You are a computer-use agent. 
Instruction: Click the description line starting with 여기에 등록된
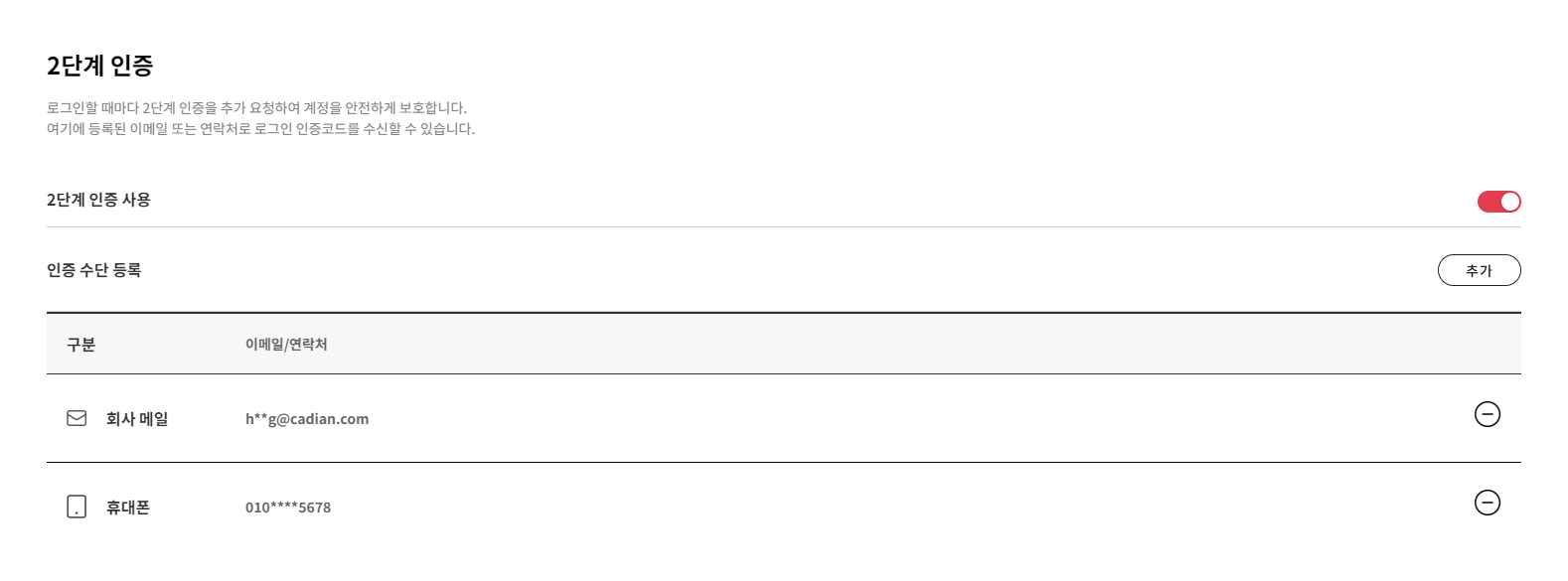260,129
